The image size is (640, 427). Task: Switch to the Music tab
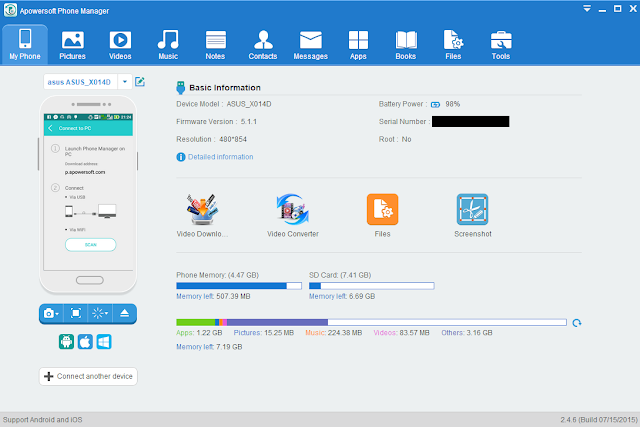tap(168, 44)
